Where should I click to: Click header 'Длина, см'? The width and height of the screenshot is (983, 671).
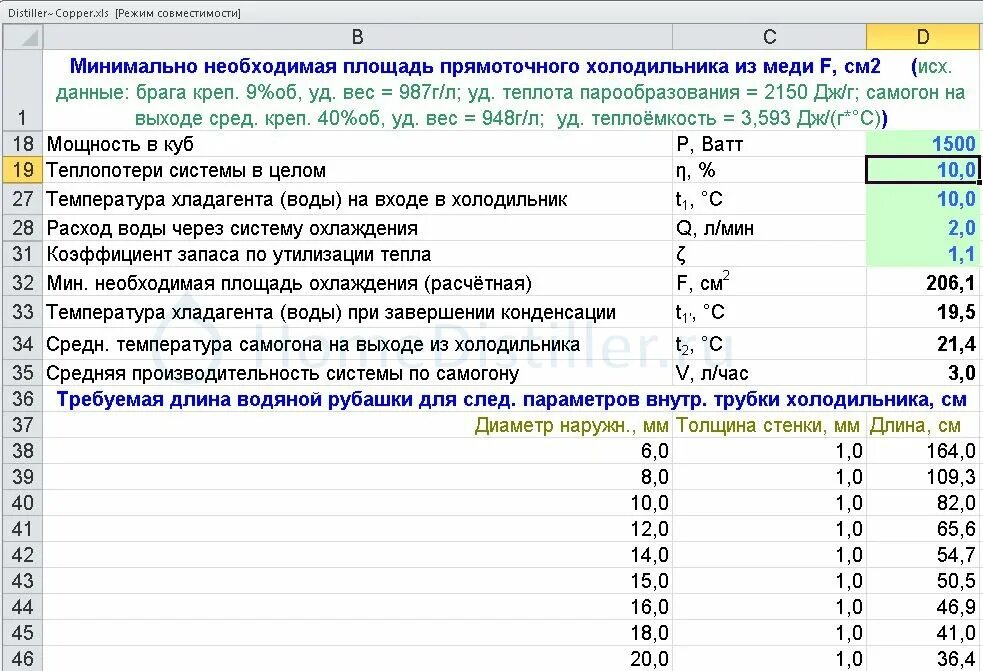(922, 425)
